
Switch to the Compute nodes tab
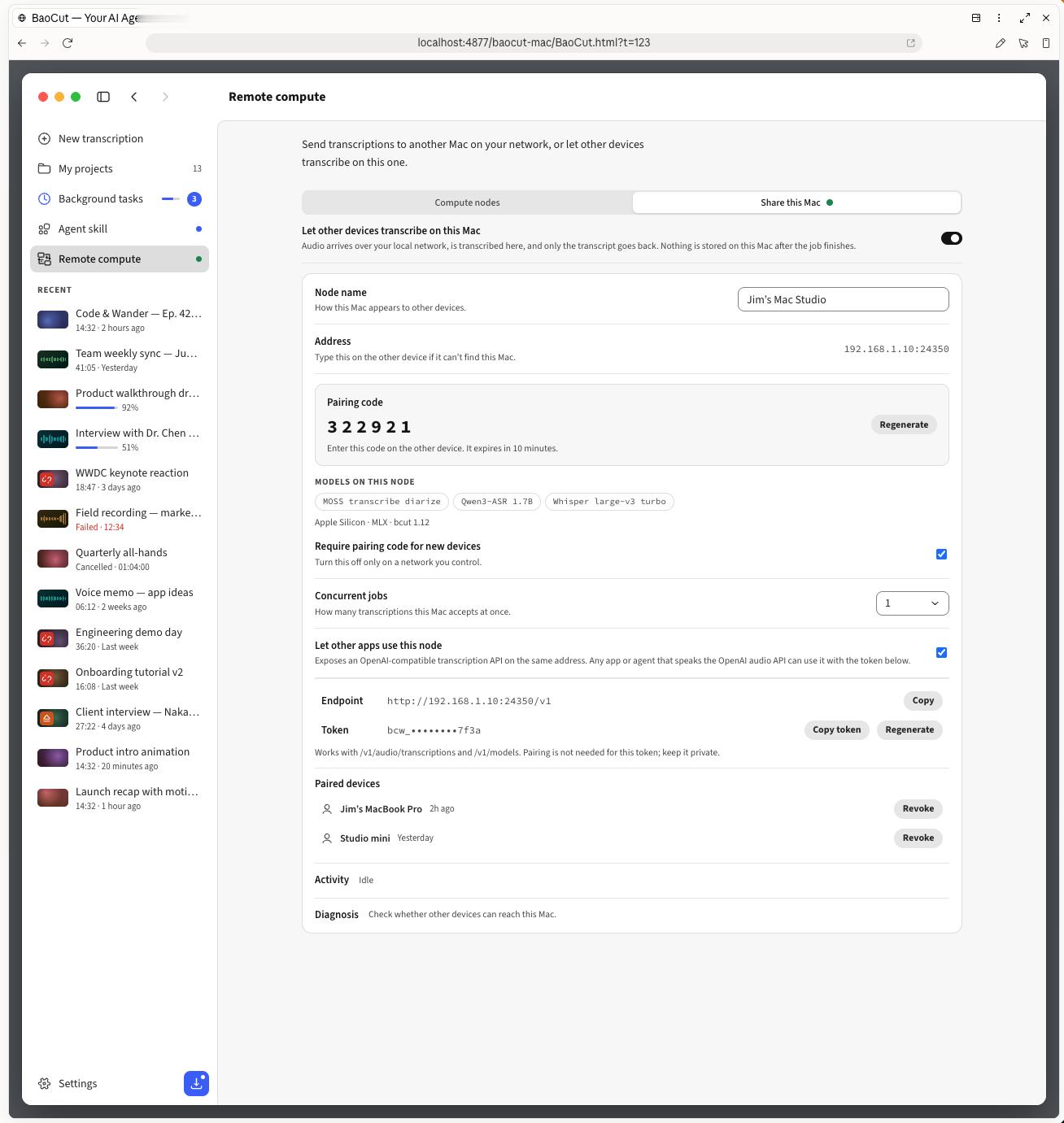467,202
